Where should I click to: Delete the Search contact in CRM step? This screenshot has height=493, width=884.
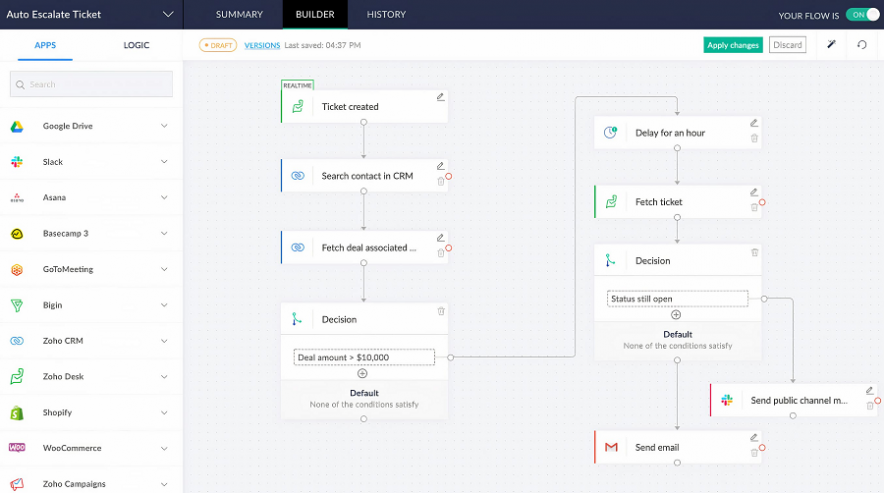pyautogui.click(x=441, y=182)
